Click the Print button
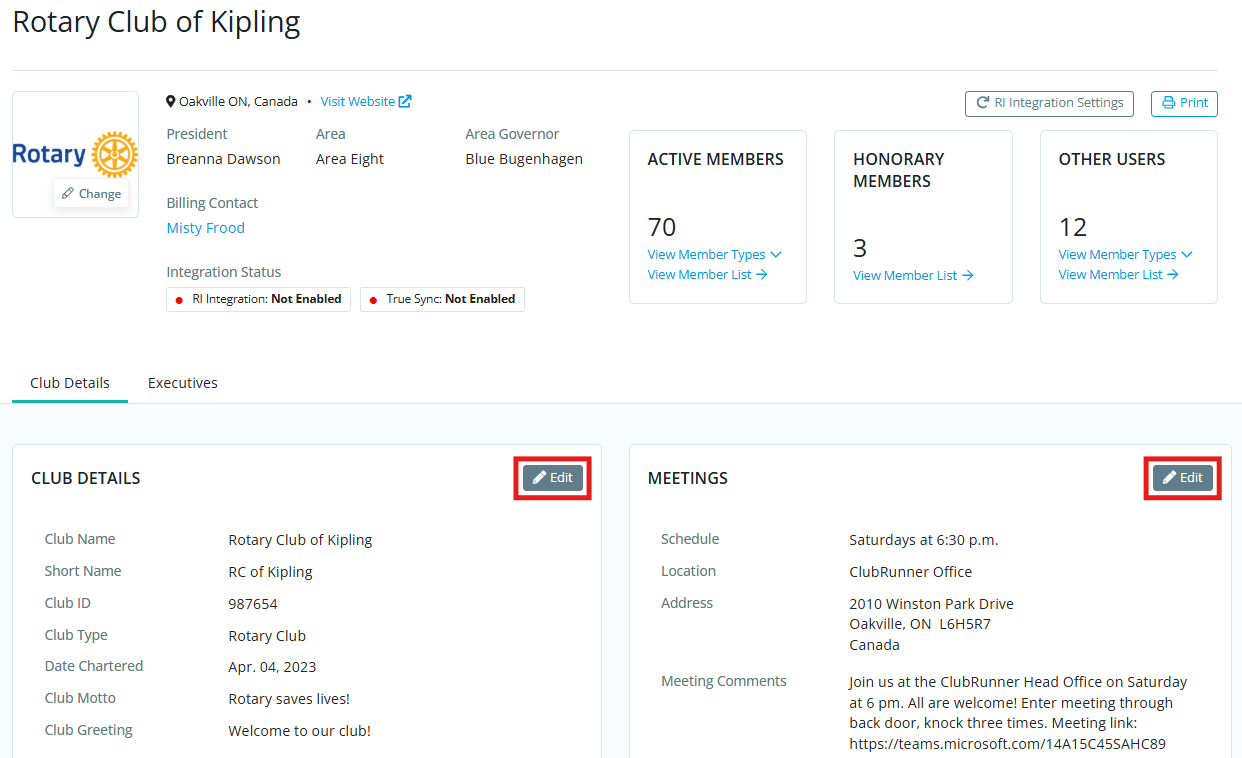1242x758 pixels. 1184,103
